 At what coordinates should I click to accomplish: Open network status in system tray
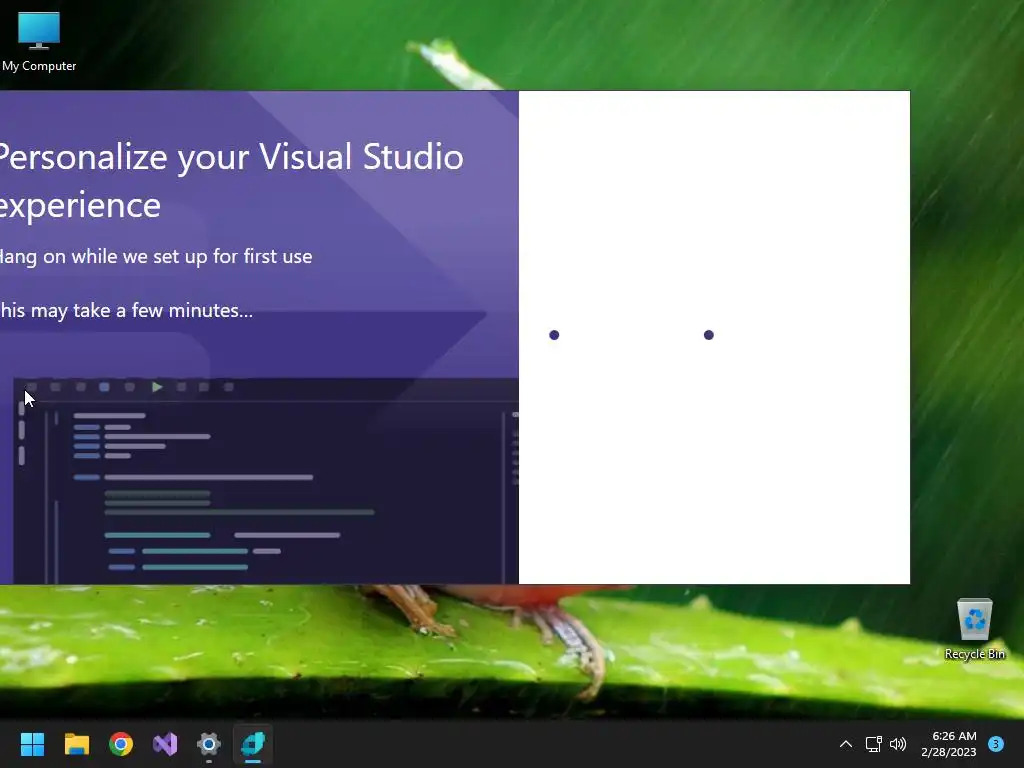click(873, 744)
